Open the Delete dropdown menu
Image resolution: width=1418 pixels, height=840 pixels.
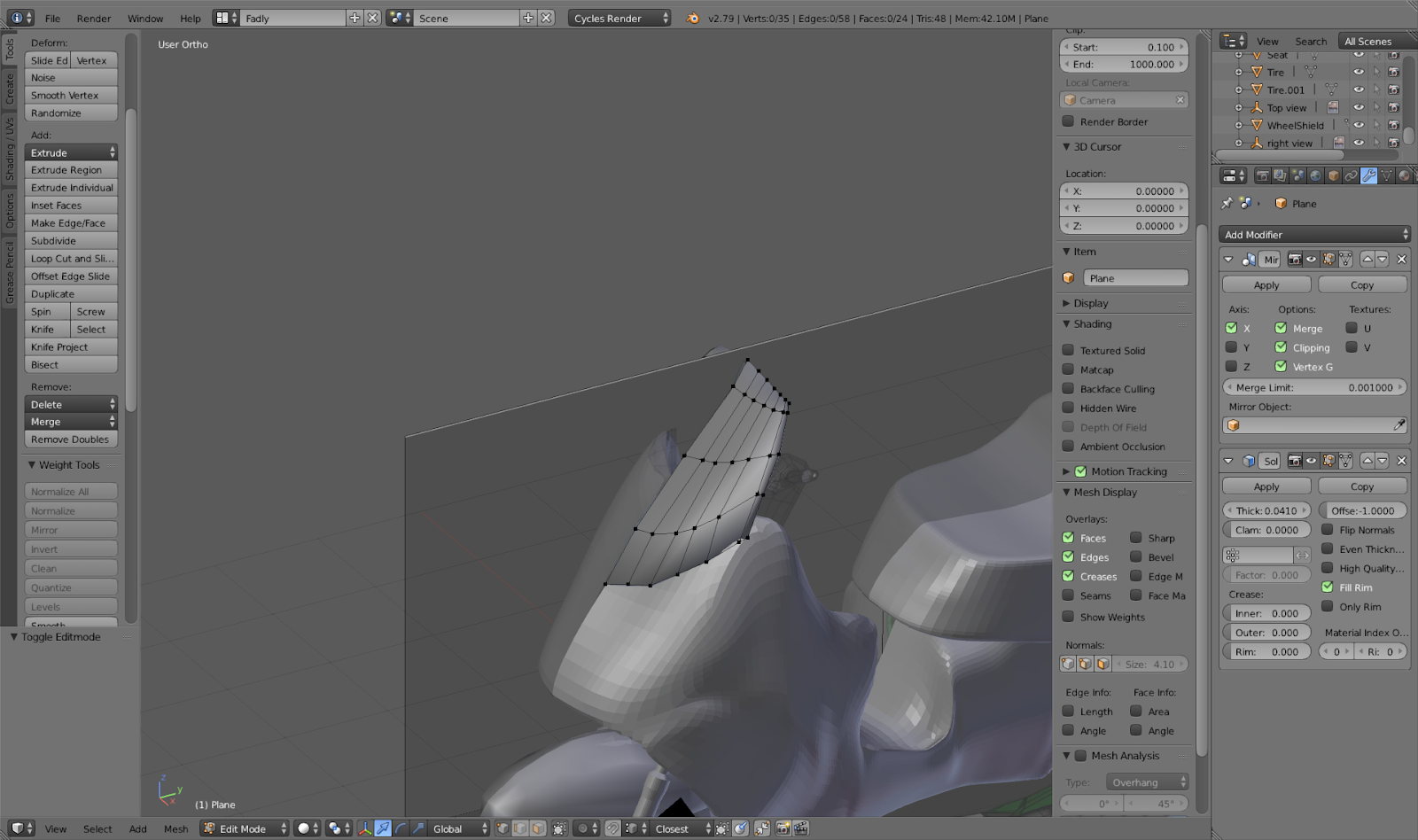tap(71, 404)
